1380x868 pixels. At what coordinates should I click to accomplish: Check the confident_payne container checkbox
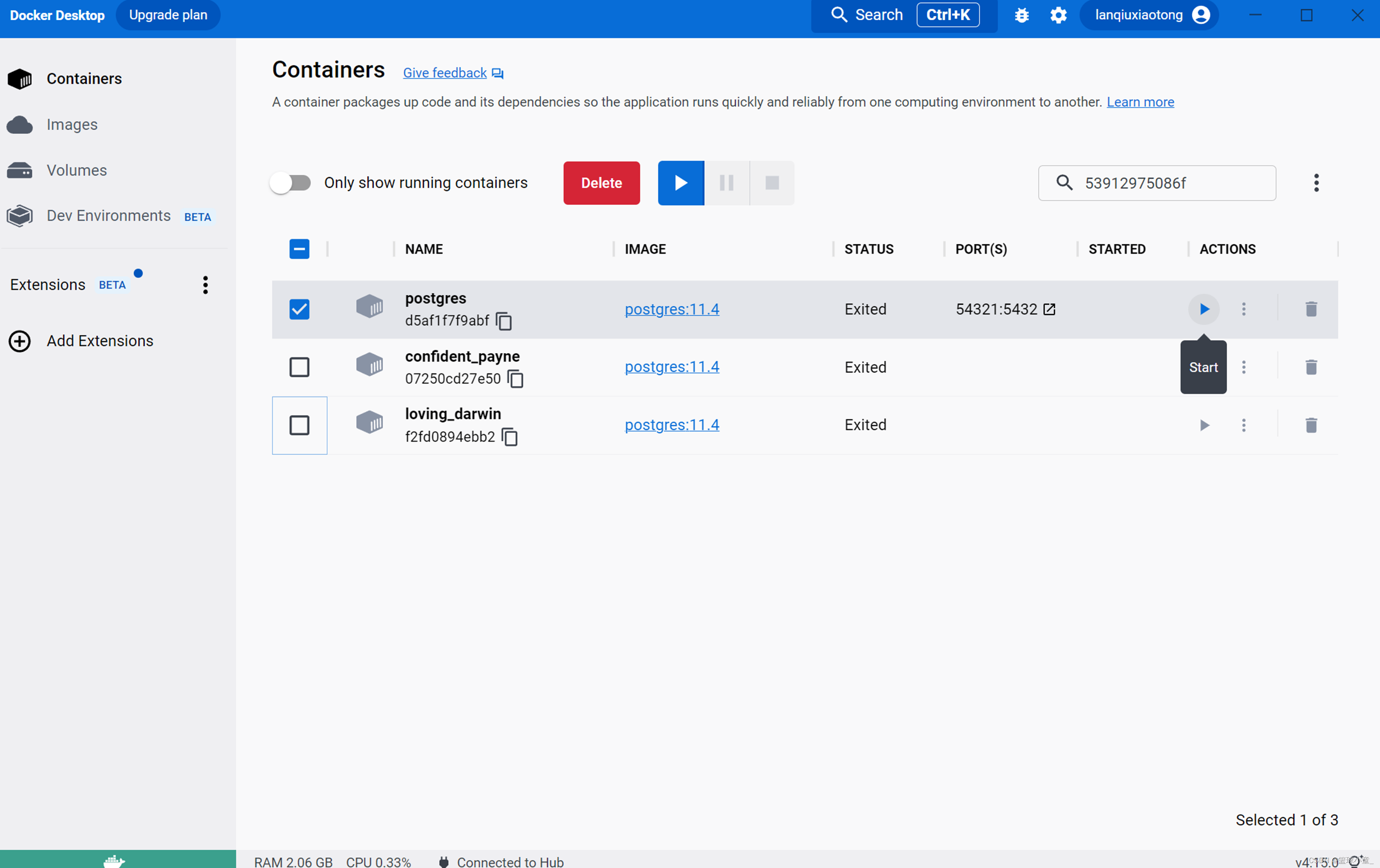click(x=299, y=367)
